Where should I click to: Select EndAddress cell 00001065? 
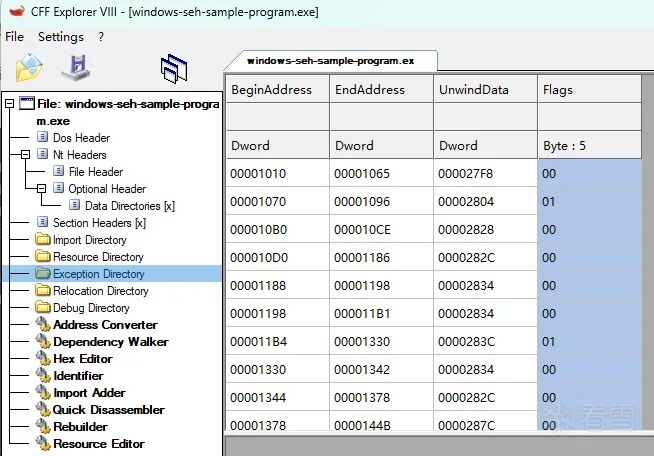pos(382,173)
